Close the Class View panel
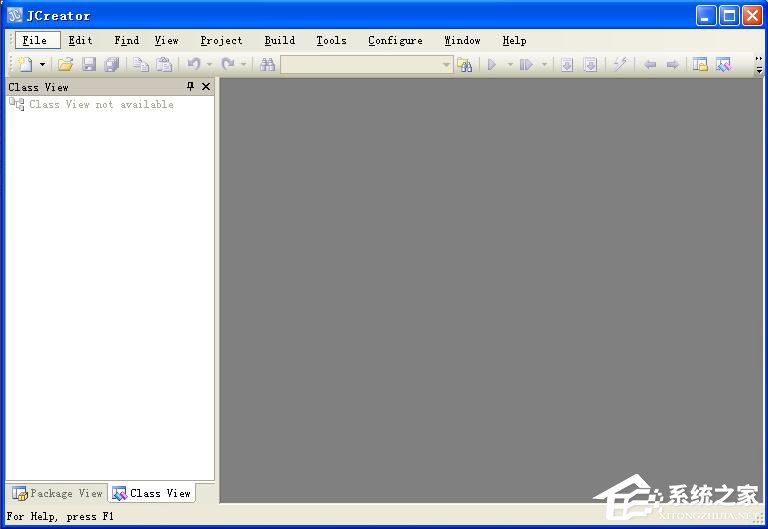Image resolution: width=768 pixels, height=529 pixels. pyautogui.click(x=206, y=87)
